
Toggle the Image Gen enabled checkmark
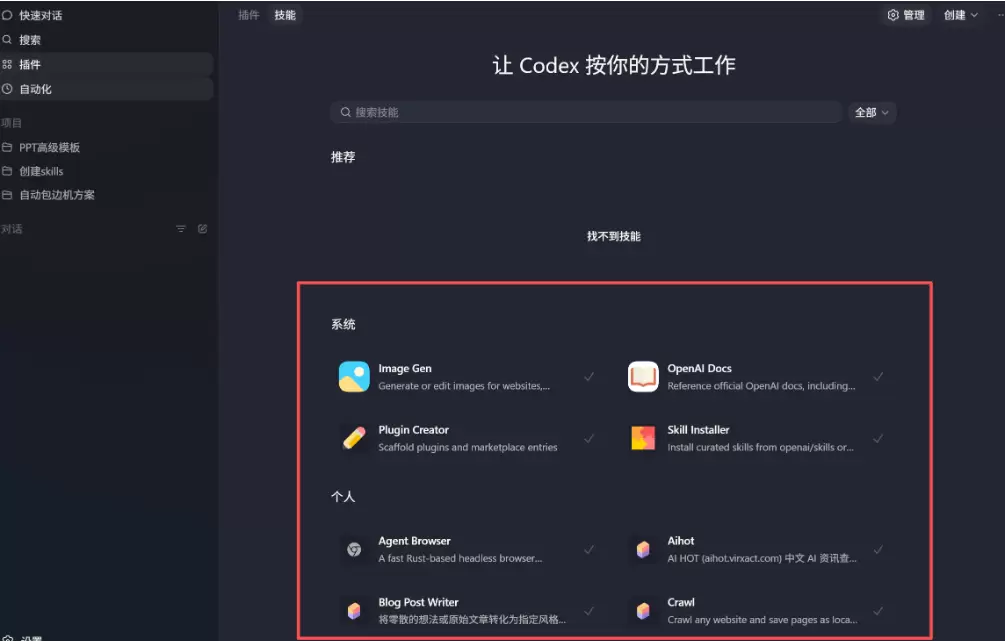(589, 377)
